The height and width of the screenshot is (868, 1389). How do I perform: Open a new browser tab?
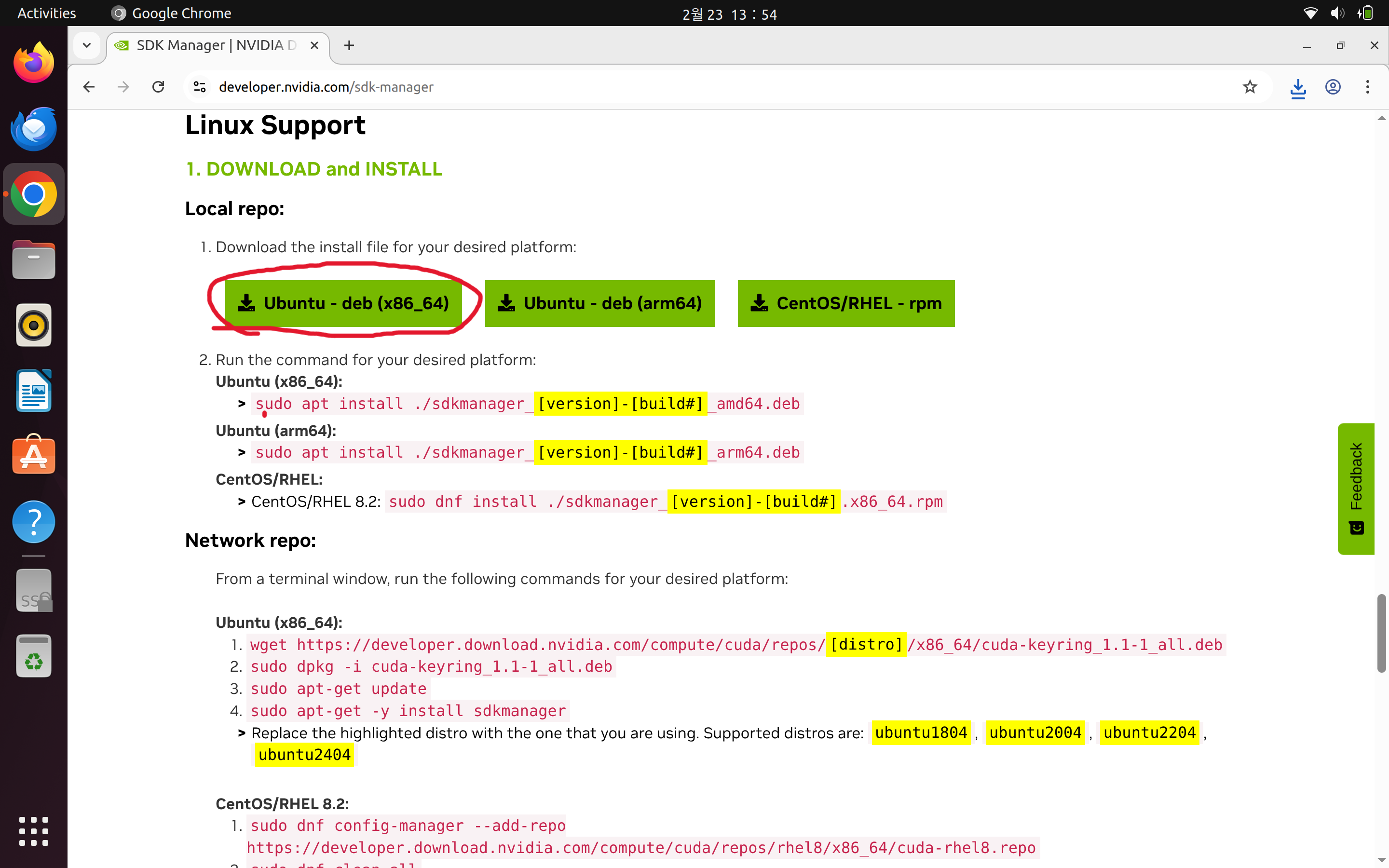(x=349, y=45)
